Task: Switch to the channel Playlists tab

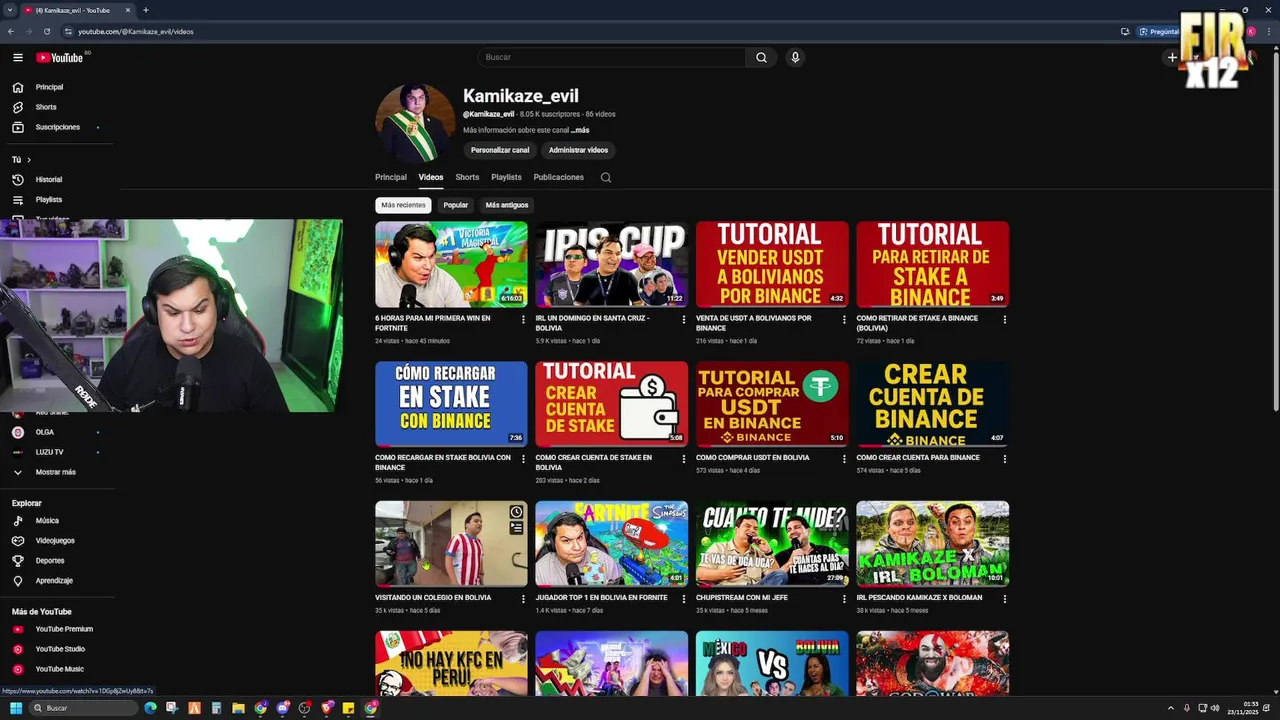Action: click(506, 177)
